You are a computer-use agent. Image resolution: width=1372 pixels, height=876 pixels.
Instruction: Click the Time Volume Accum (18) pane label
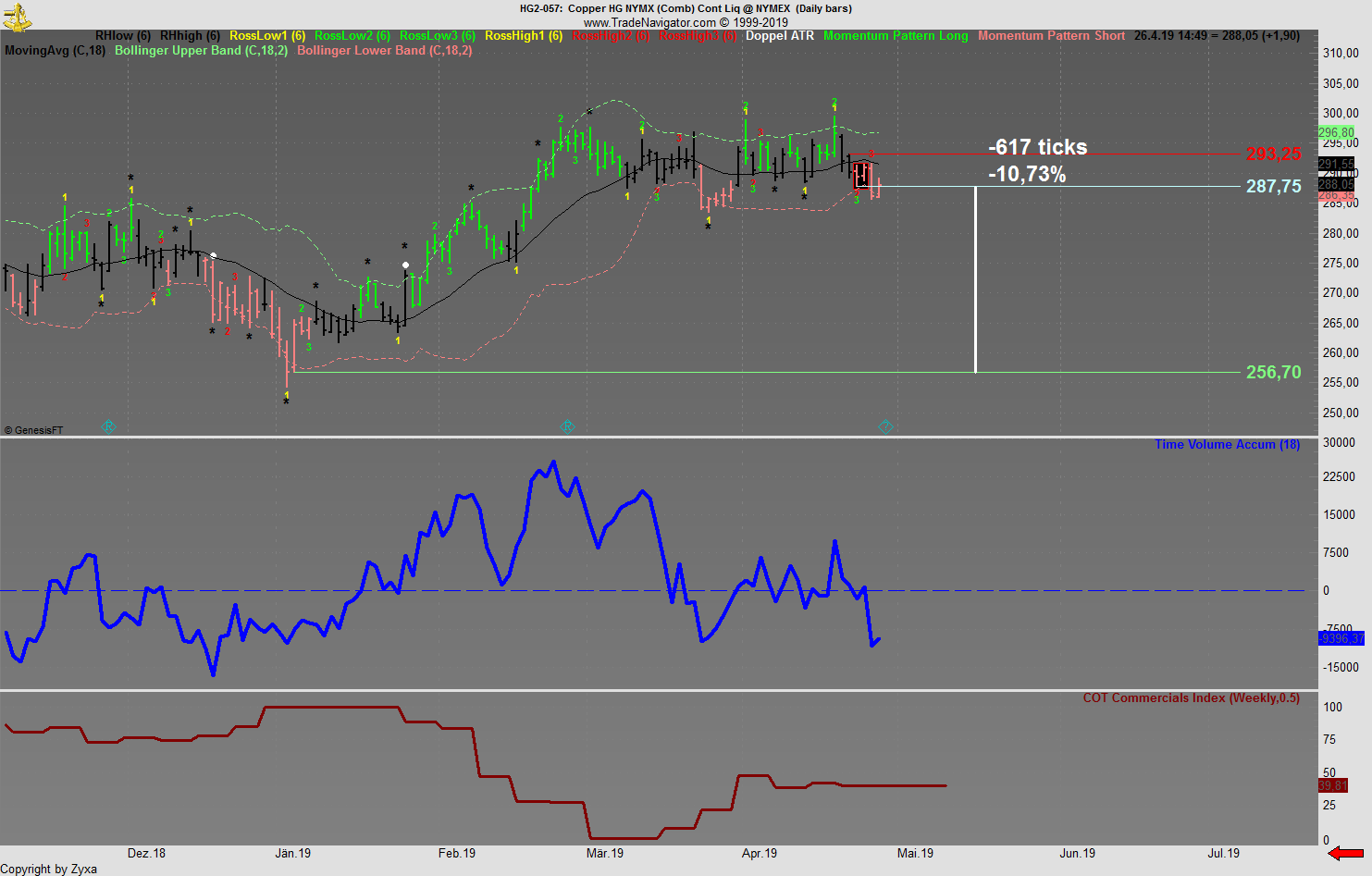coord(1227,445)
